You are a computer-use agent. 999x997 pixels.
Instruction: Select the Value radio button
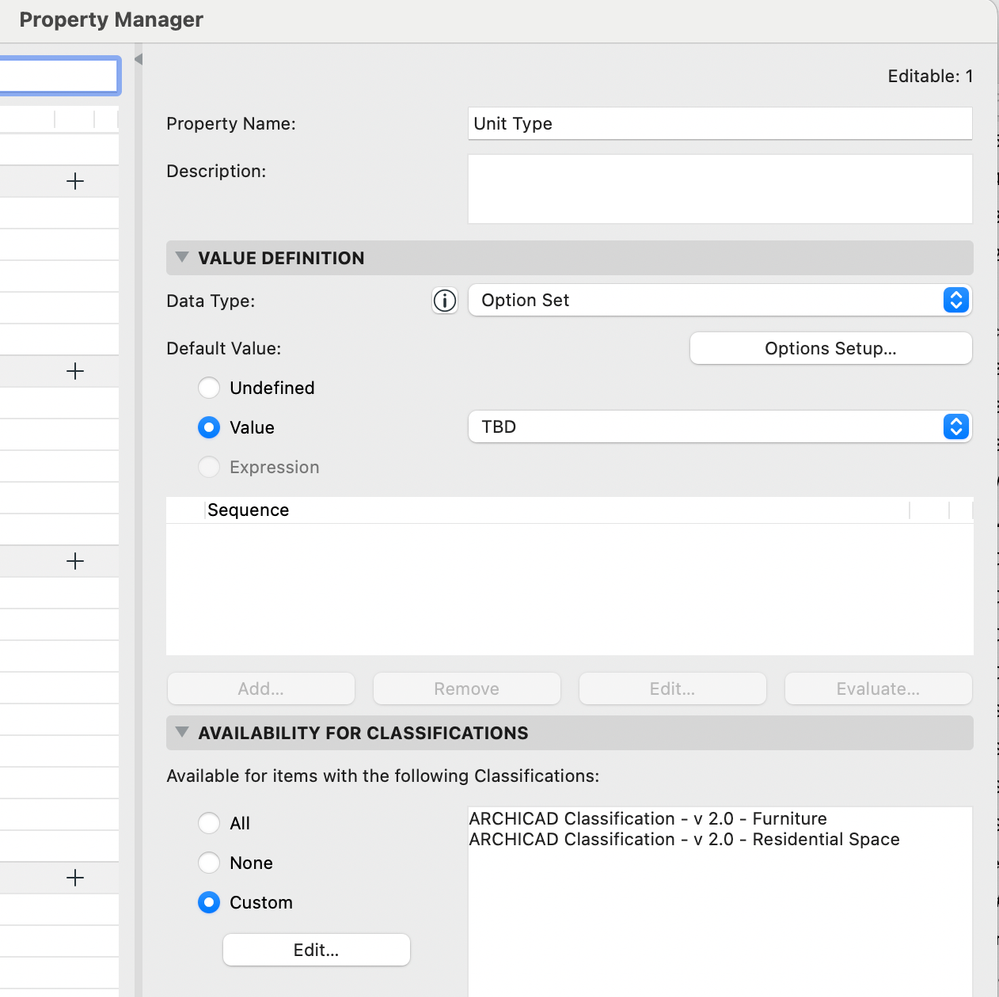click(x=209, y=428)
